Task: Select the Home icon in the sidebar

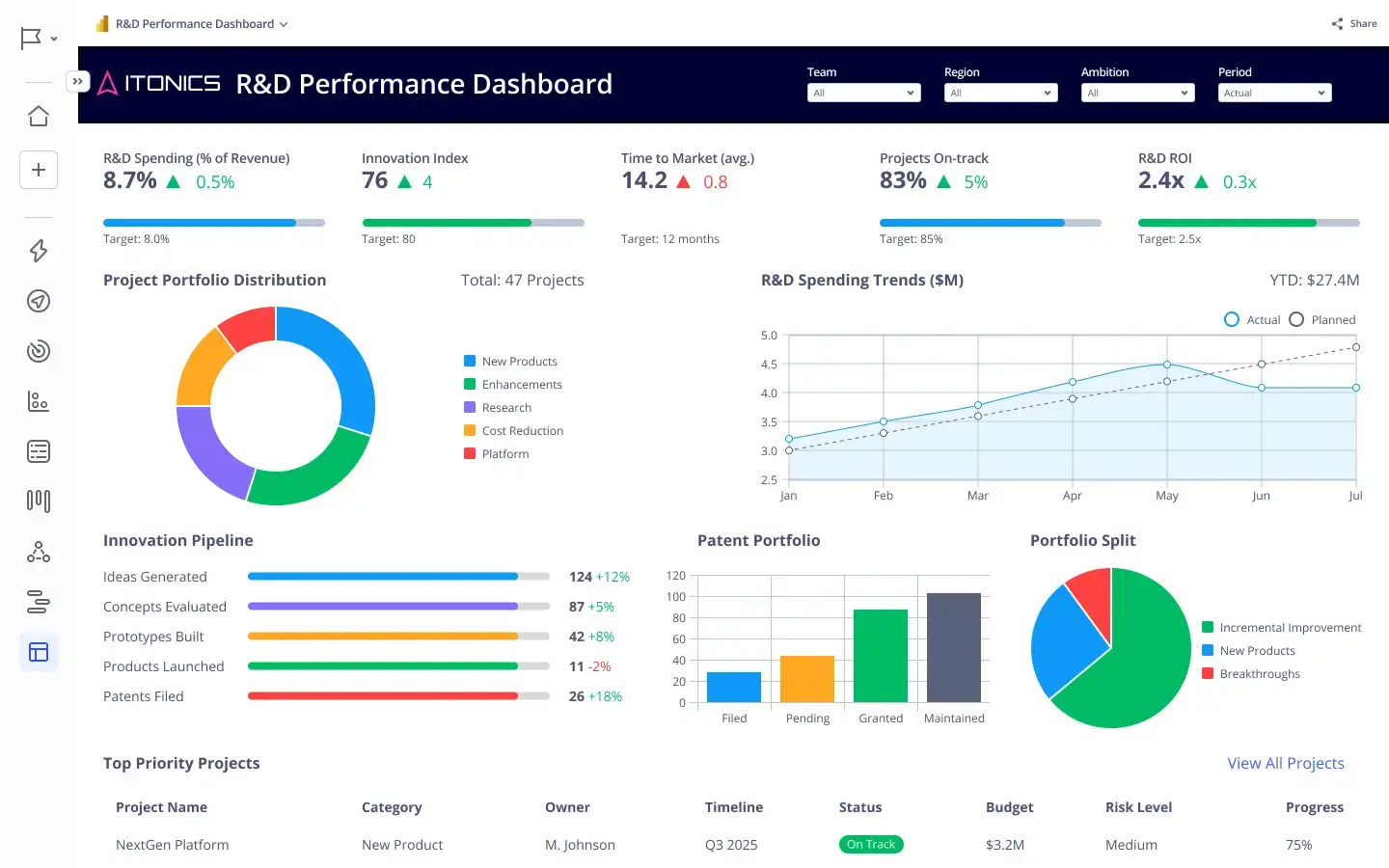Action: point(39,115)
